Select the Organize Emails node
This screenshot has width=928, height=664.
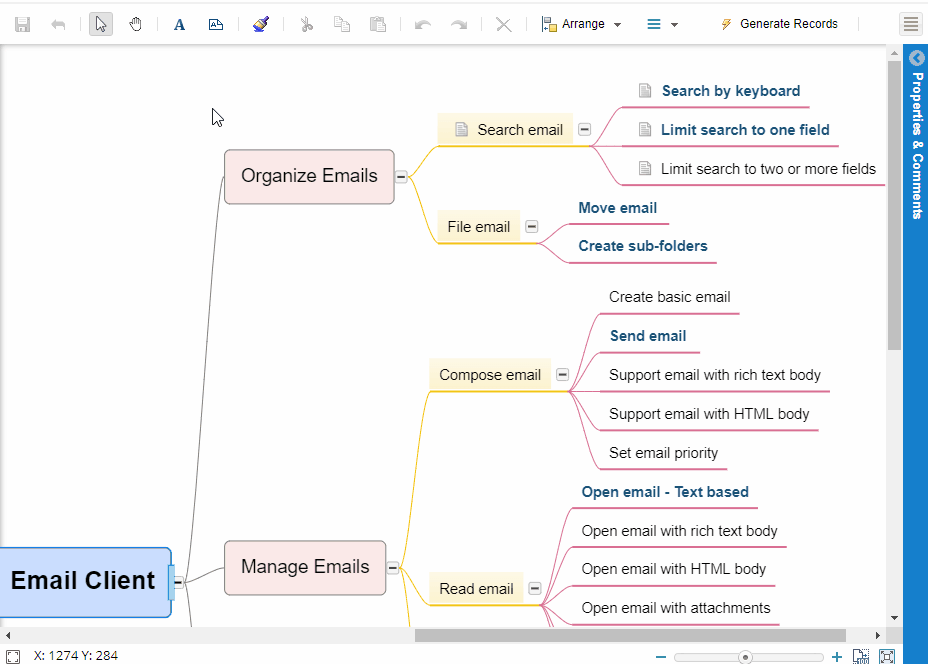pyautogui.click(x=309, y=176)
